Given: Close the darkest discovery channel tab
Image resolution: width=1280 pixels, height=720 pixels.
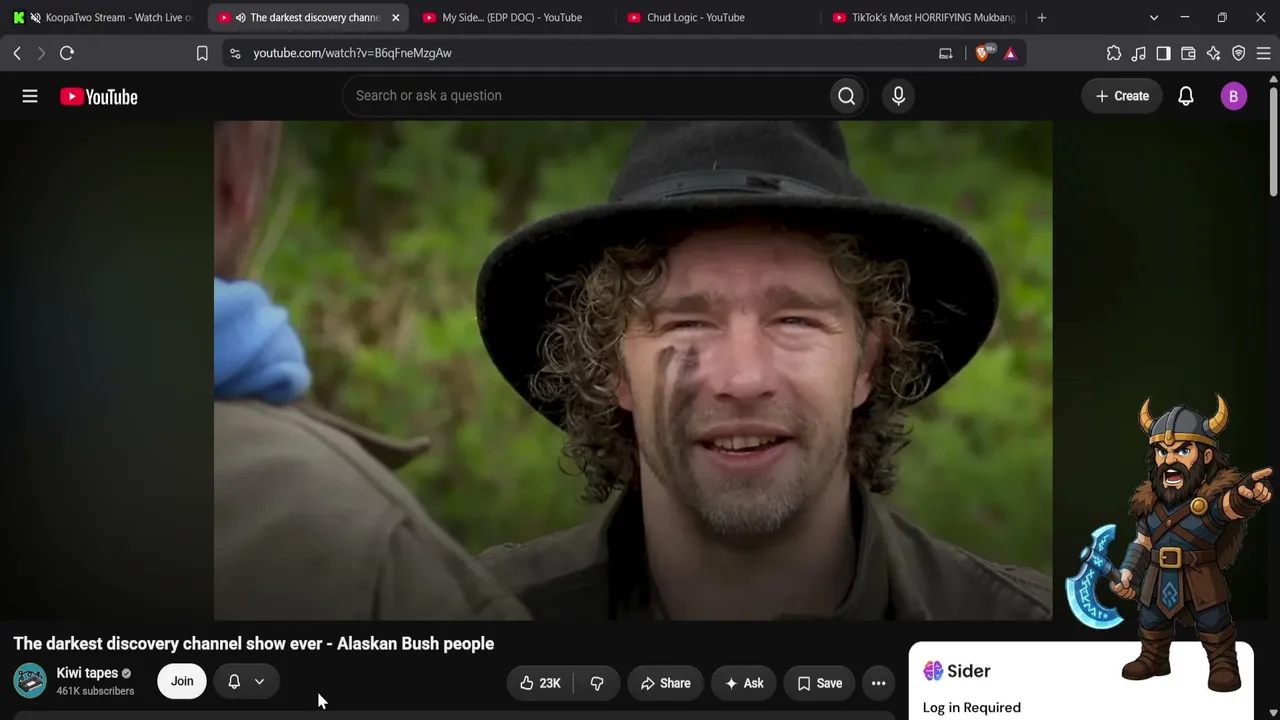Looking at the screenshot, I should point(395,17).
